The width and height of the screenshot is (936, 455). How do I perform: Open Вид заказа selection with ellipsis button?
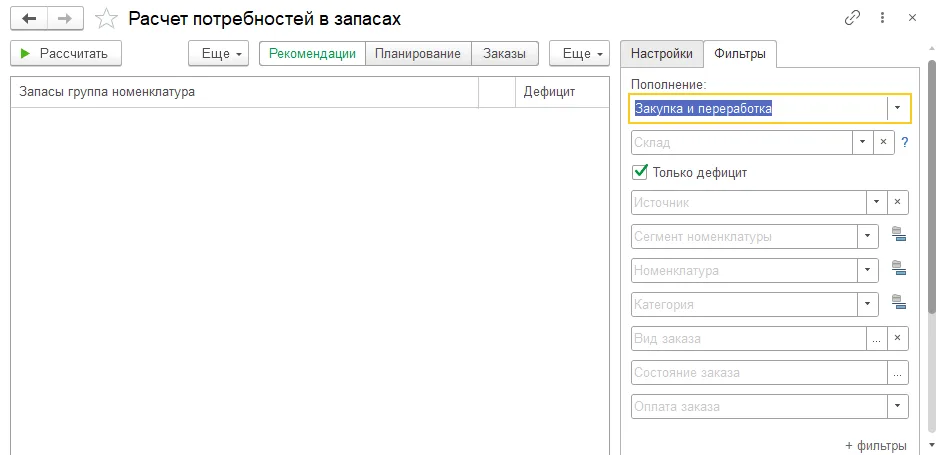tap(876, 339)
